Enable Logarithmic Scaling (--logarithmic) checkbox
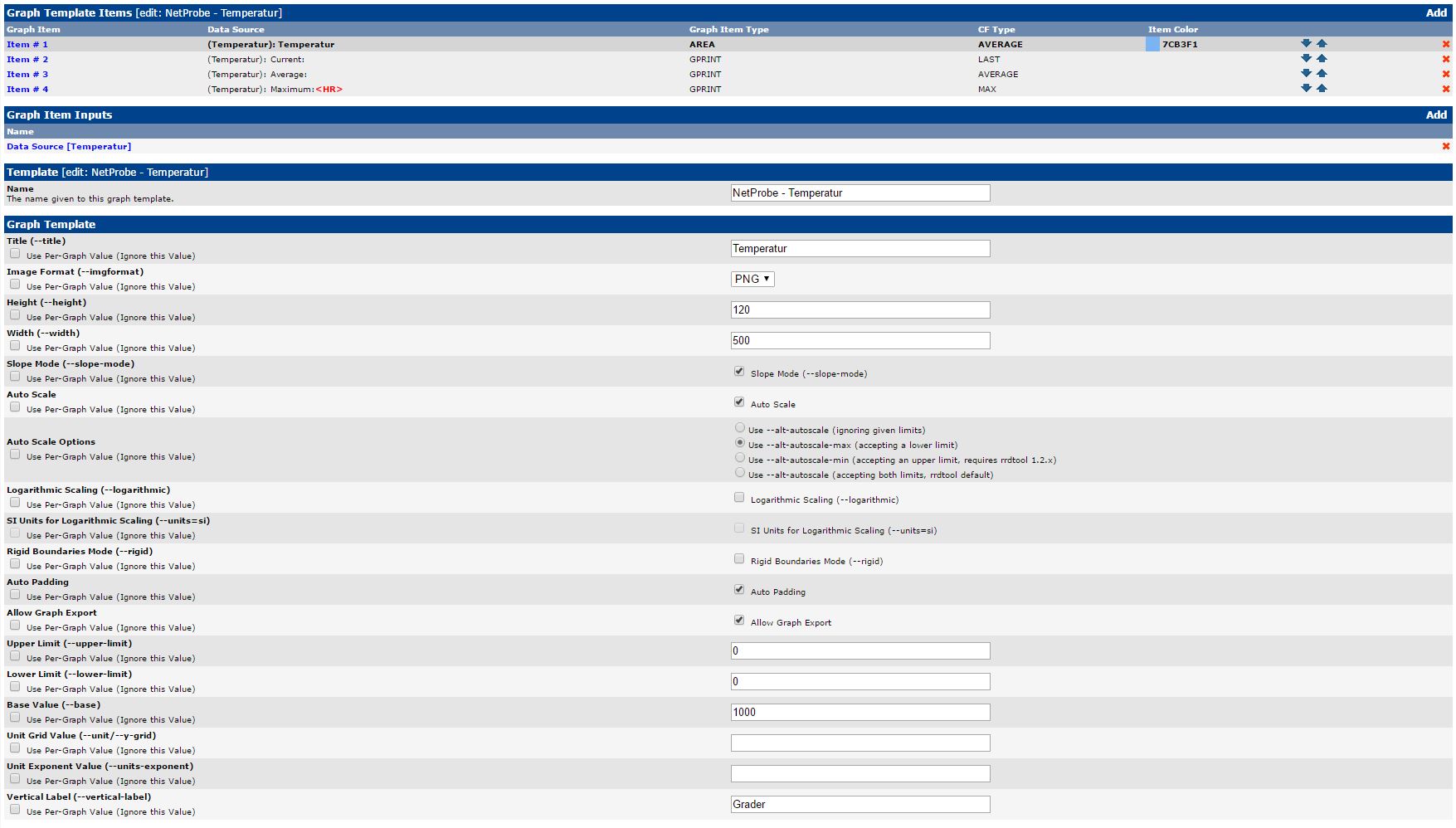This screenshot has height=828, width=1456. tap(739, 498)
